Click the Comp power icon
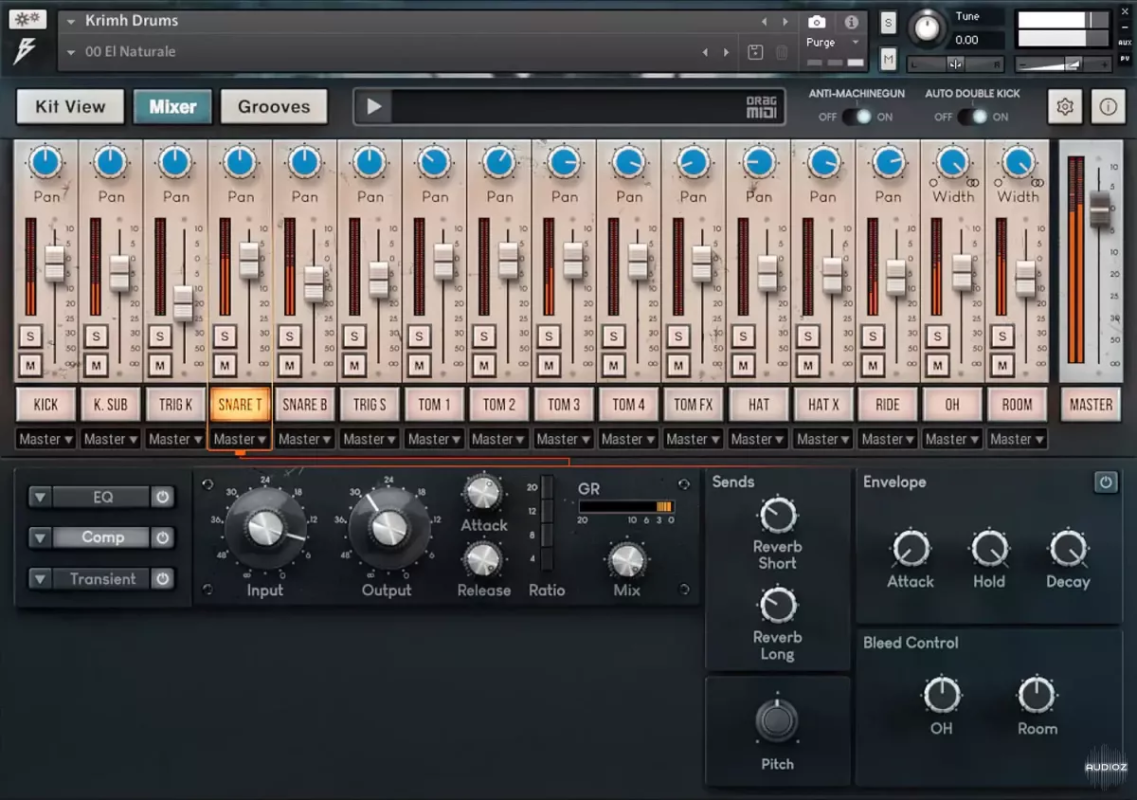The height and width of the screenshot is (800, 1137). tap(162, 538)
